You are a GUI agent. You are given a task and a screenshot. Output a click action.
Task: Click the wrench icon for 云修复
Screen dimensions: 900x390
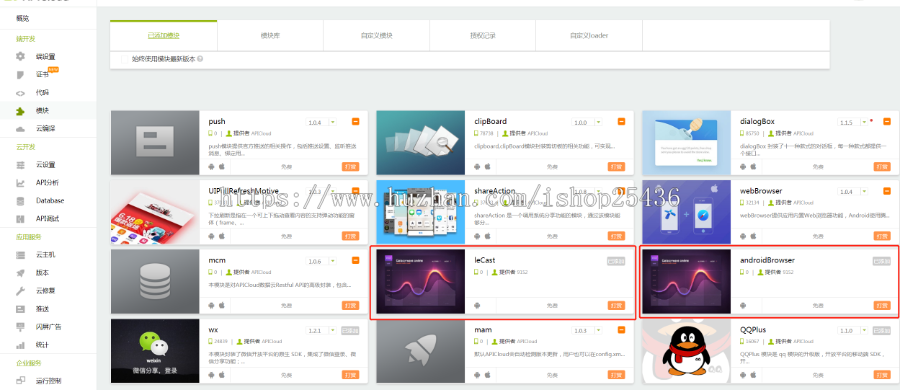coord(21,291)
